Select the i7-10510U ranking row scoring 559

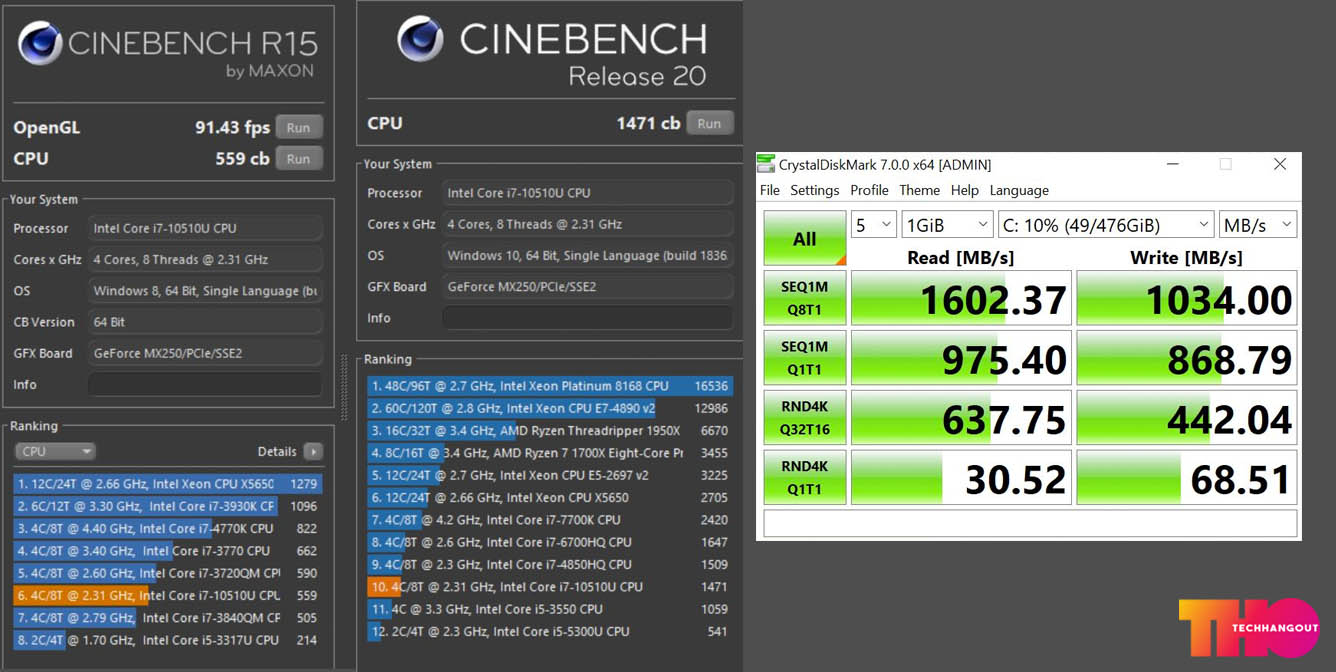[x=168, y=595]
